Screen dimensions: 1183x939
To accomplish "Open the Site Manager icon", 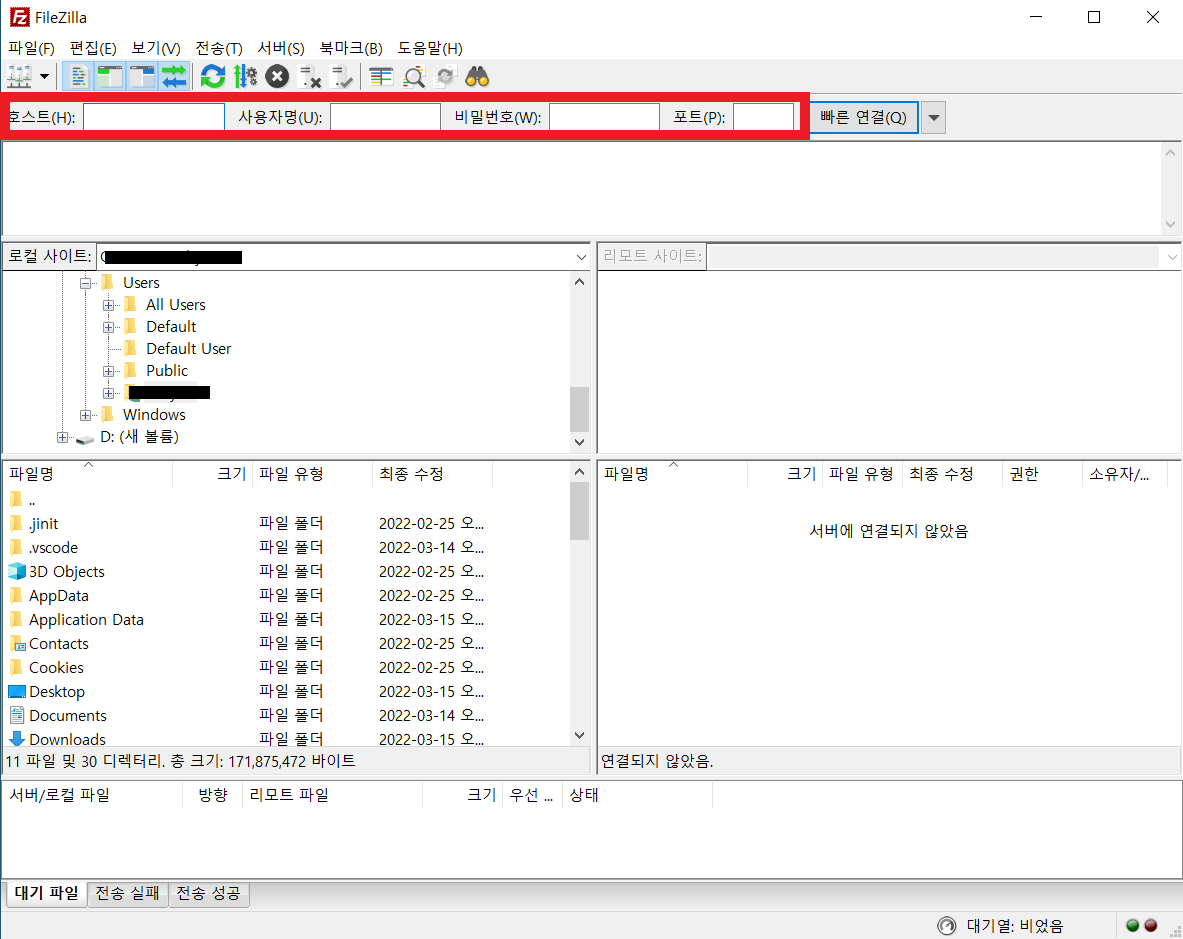I will click(20, 76).
